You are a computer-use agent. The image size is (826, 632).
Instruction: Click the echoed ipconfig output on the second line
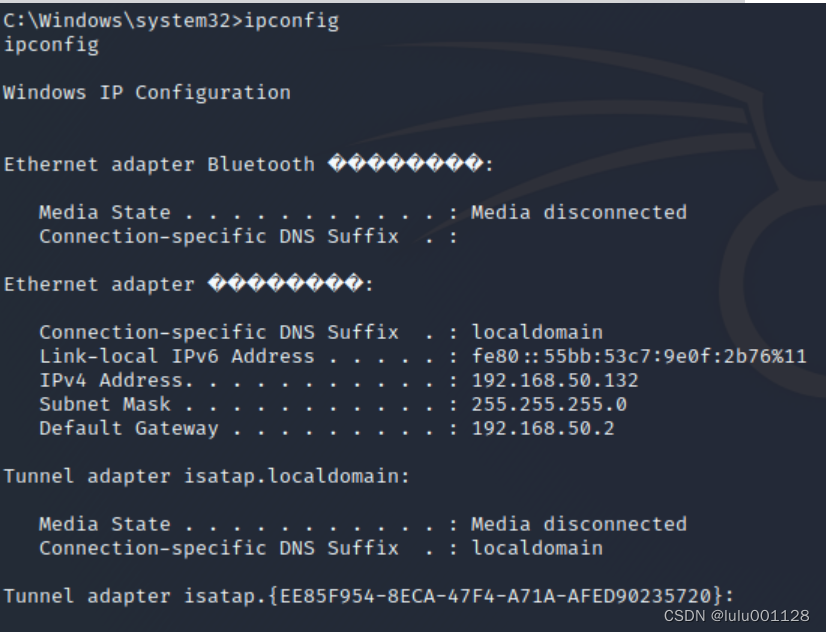[51, 45]
